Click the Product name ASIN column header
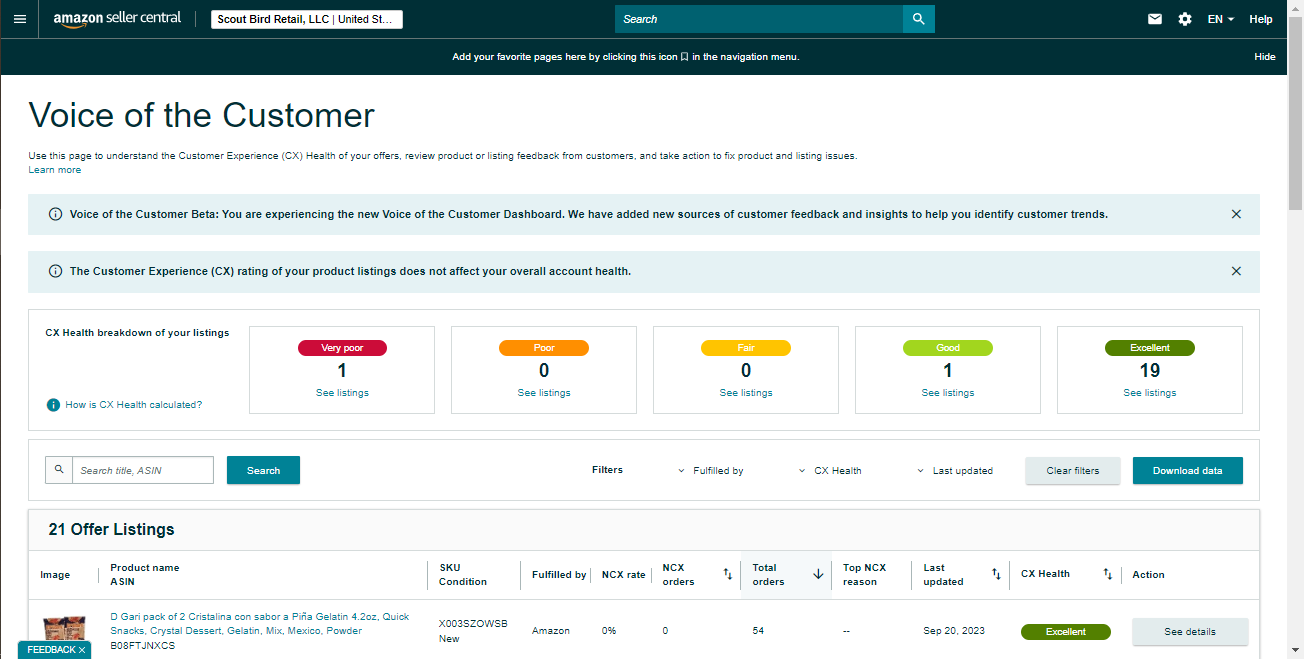This screenshot has width=1304, height=659. tap(145, 575)
